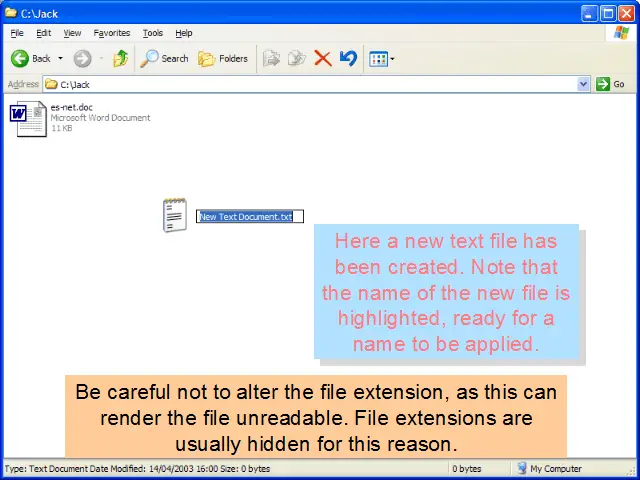The image size is (640, 480).
Task: Open the Views dropdown in toolbar
Action: [x=381, y=58]
